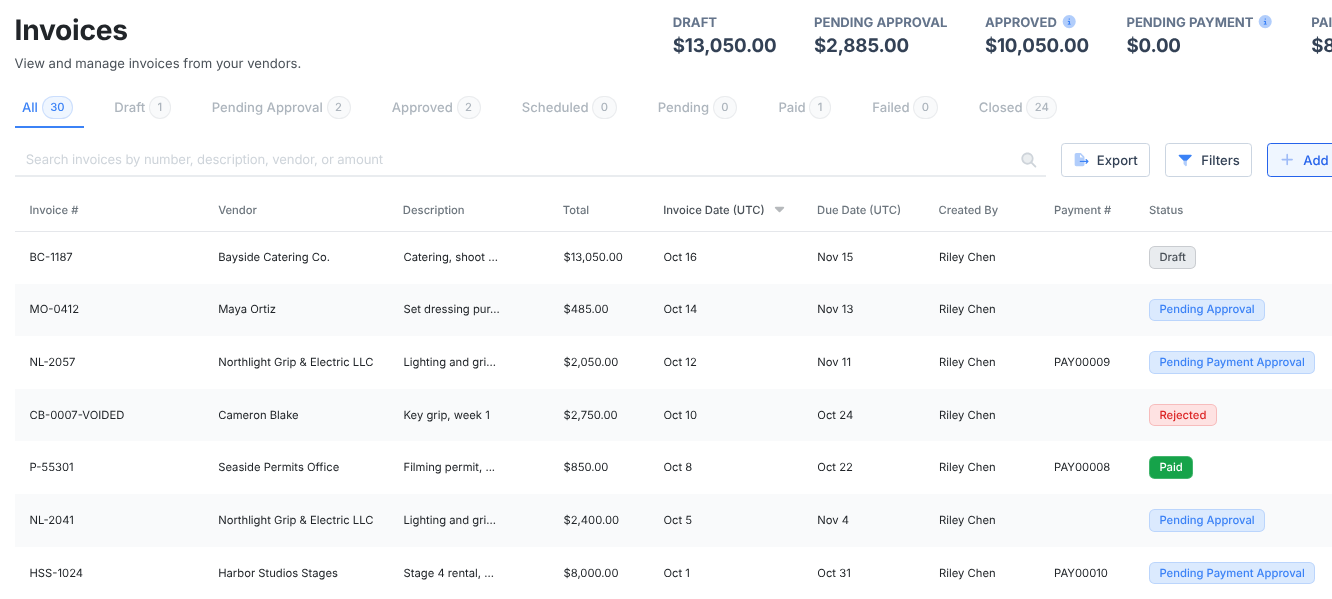Click the Nov 15 due date
This screenshot has height=599, width=1332.
[x=835, y=257]
